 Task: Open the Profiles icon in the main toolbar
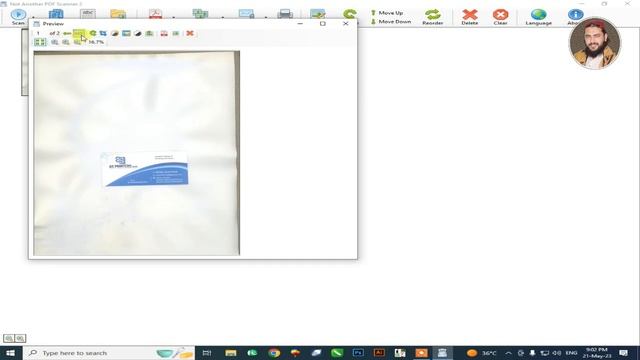click(x=56, y=15)
